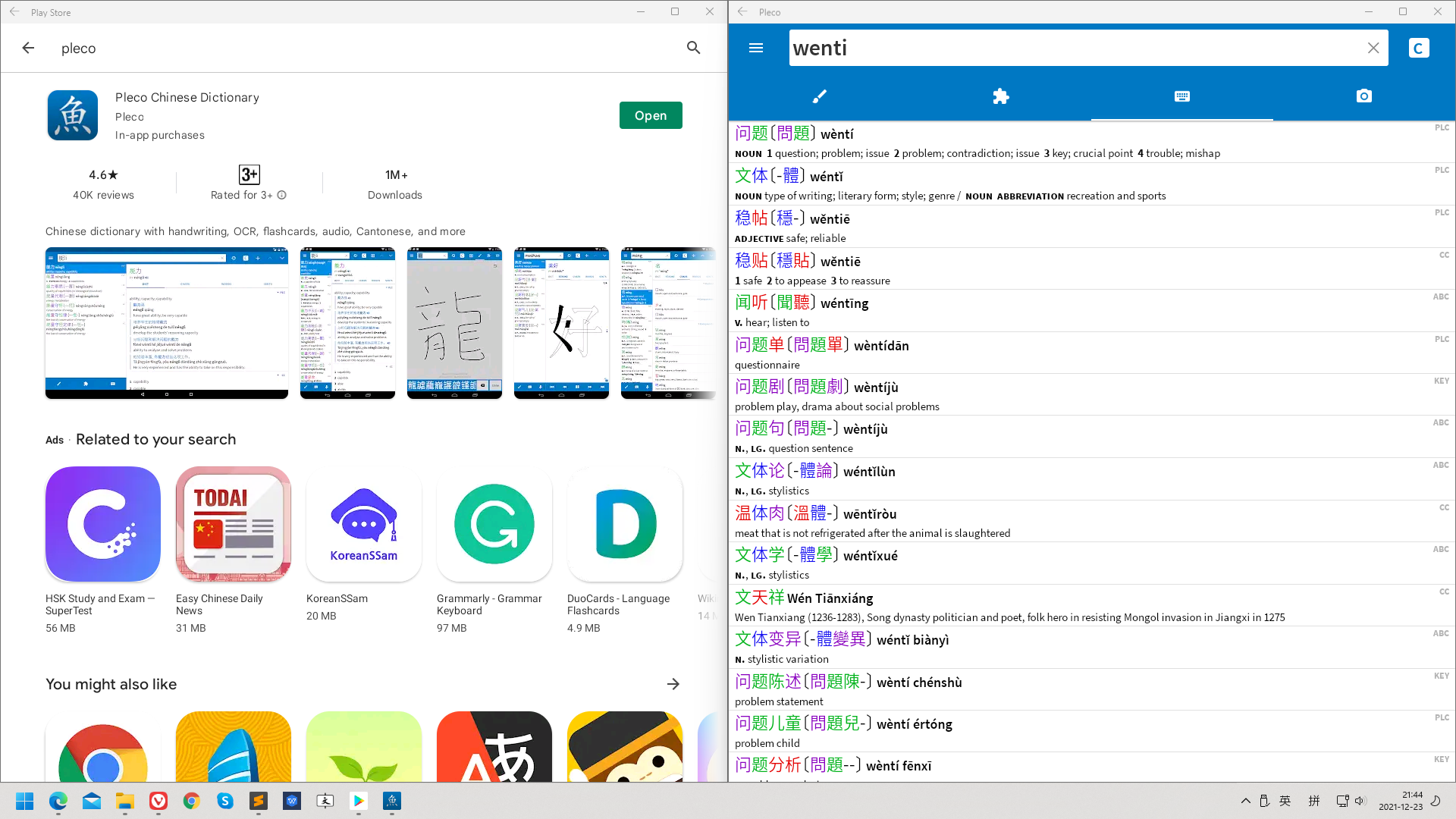
Task: Open dictionary entry 问题 wèntí
Action: (x=1091, y=142)
